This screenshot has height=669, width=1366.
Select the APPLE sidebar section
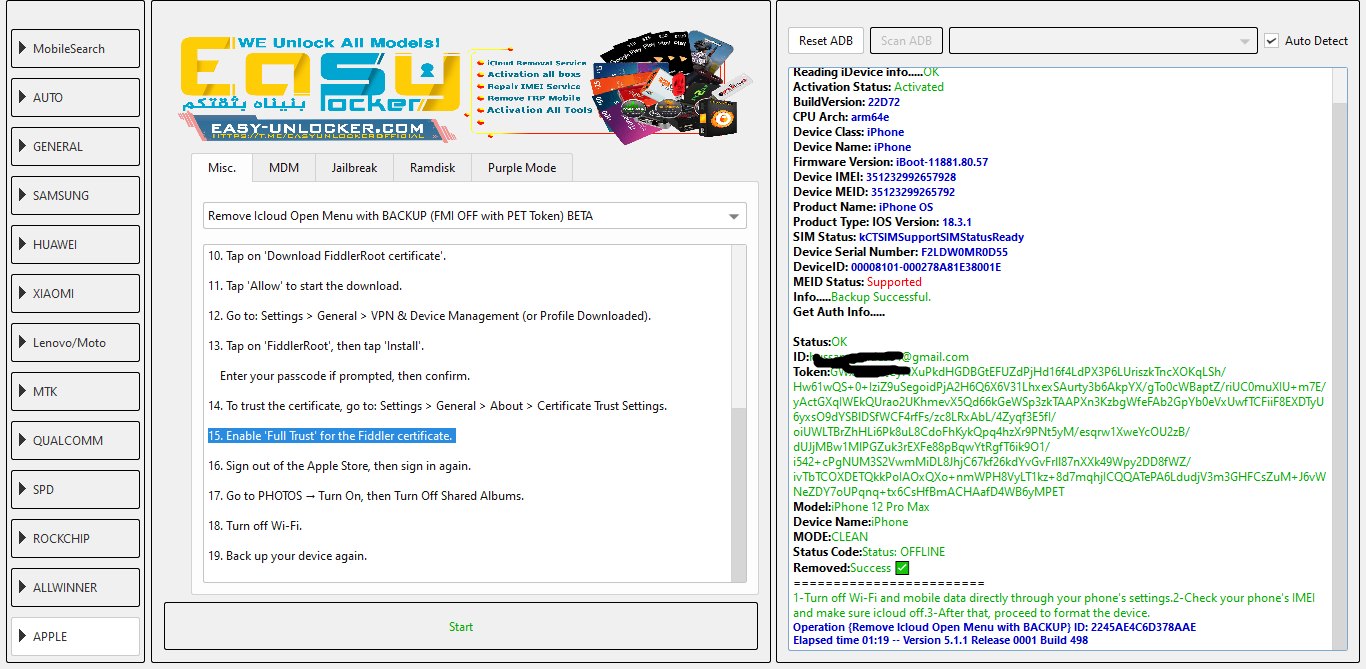[x=75, y=636]
